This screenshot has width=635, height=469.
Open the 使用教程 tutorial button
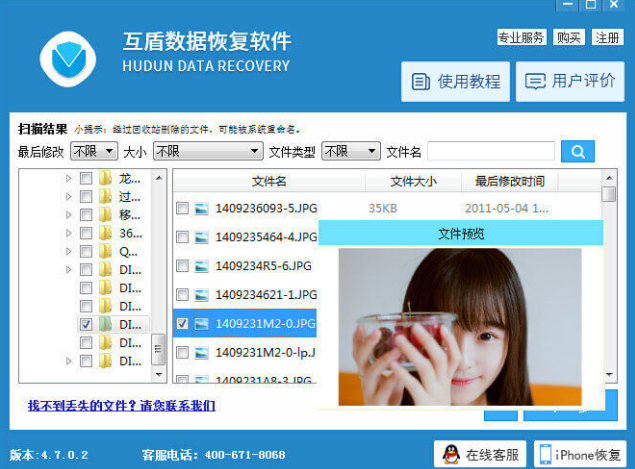[456, 81]
